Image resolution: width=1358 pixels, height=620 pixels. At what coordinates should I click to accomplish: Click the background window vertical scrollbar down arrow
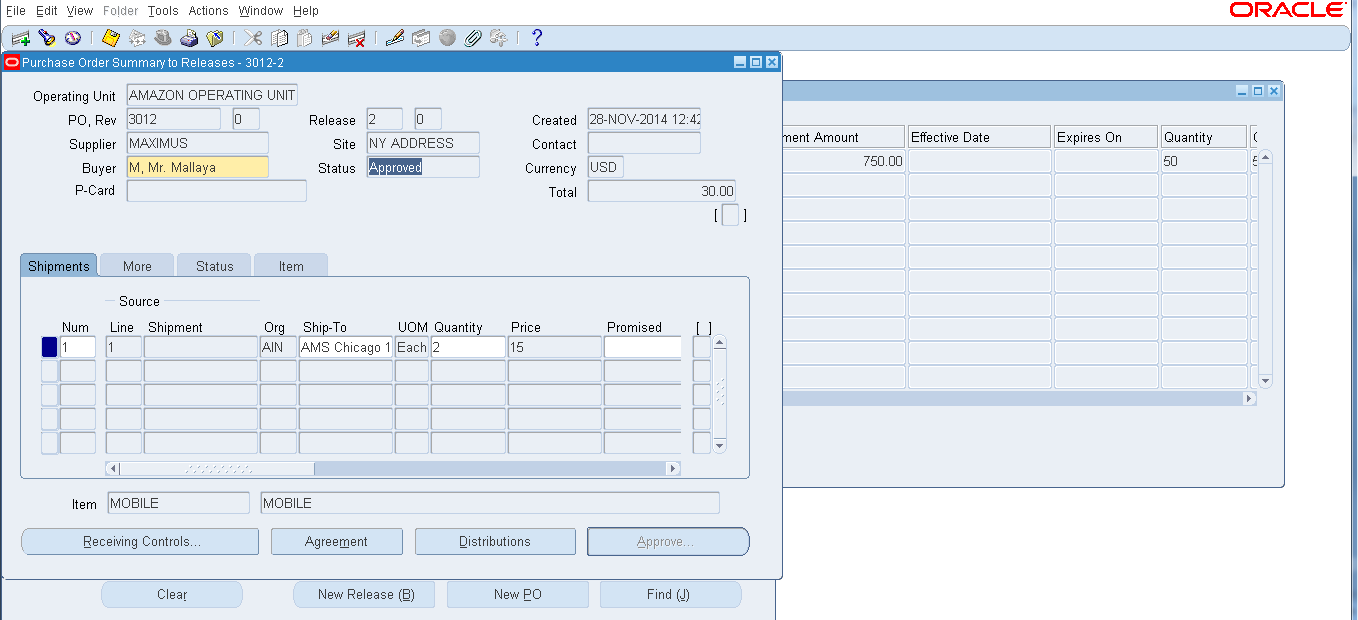[1265, 381]
